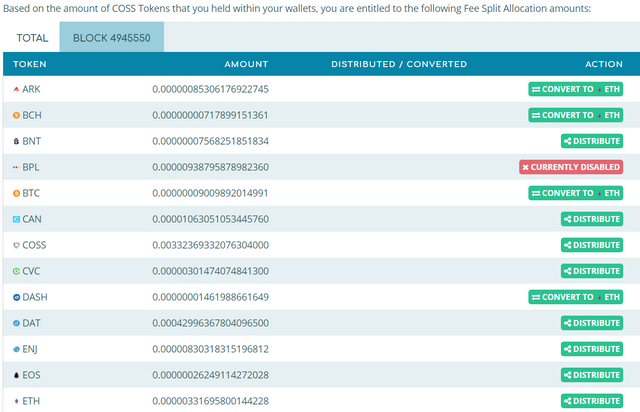Distribute the DAT allocation
Image resolution: width=640 pixels, height=412 pixels.
pyautogui.click(x=592, y=323)
